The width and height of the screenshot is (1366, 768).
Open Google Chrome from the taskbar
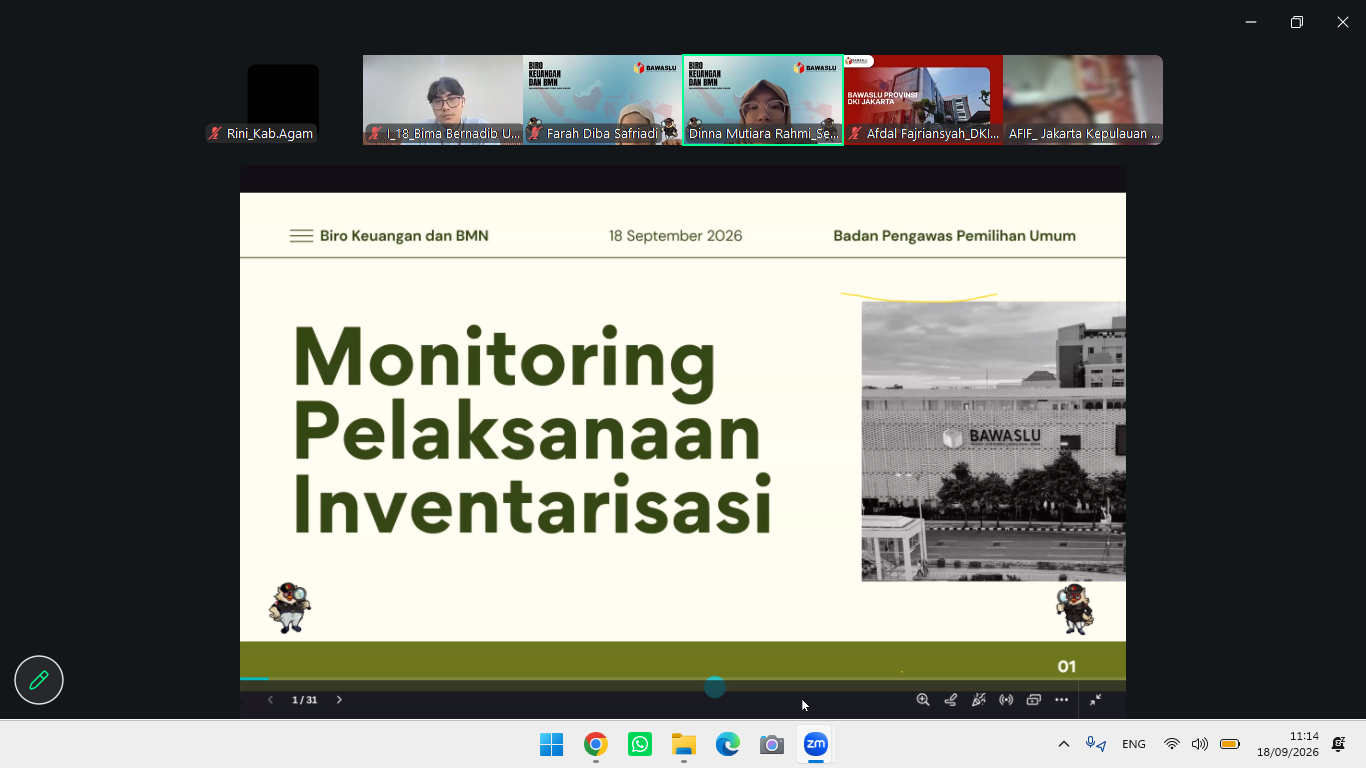coord(596,744)
